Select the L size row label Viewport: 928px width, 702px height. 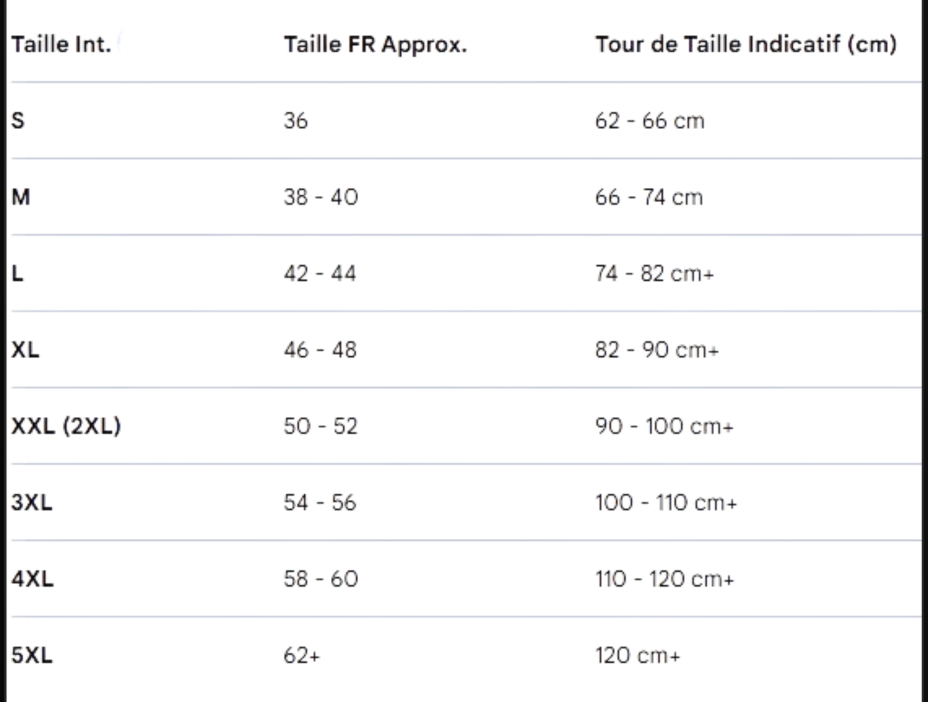pos(16,274)
